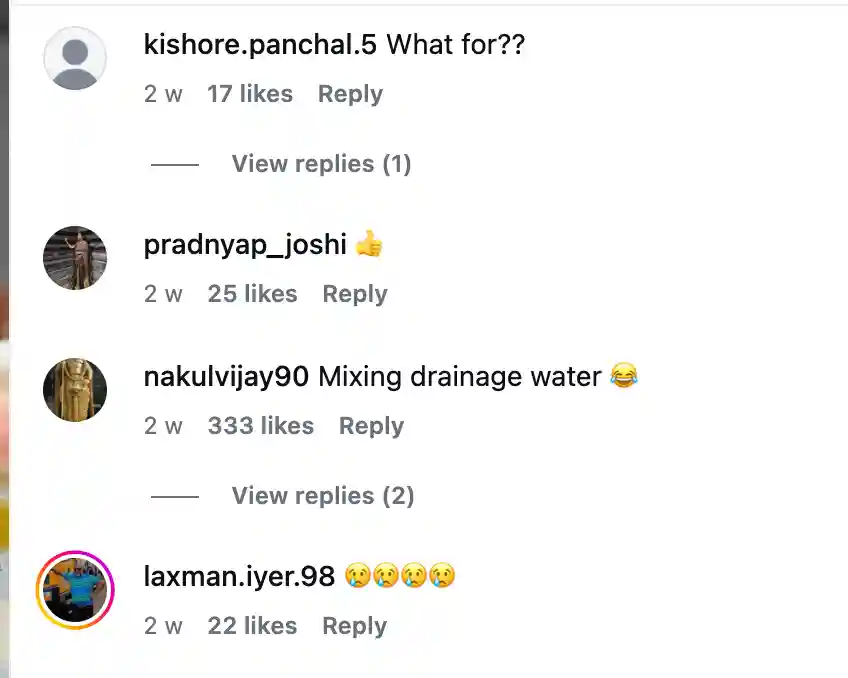848x678 pixels.
Task: Open kishore.panchal.5's default avatar
Action: [75, 58]
